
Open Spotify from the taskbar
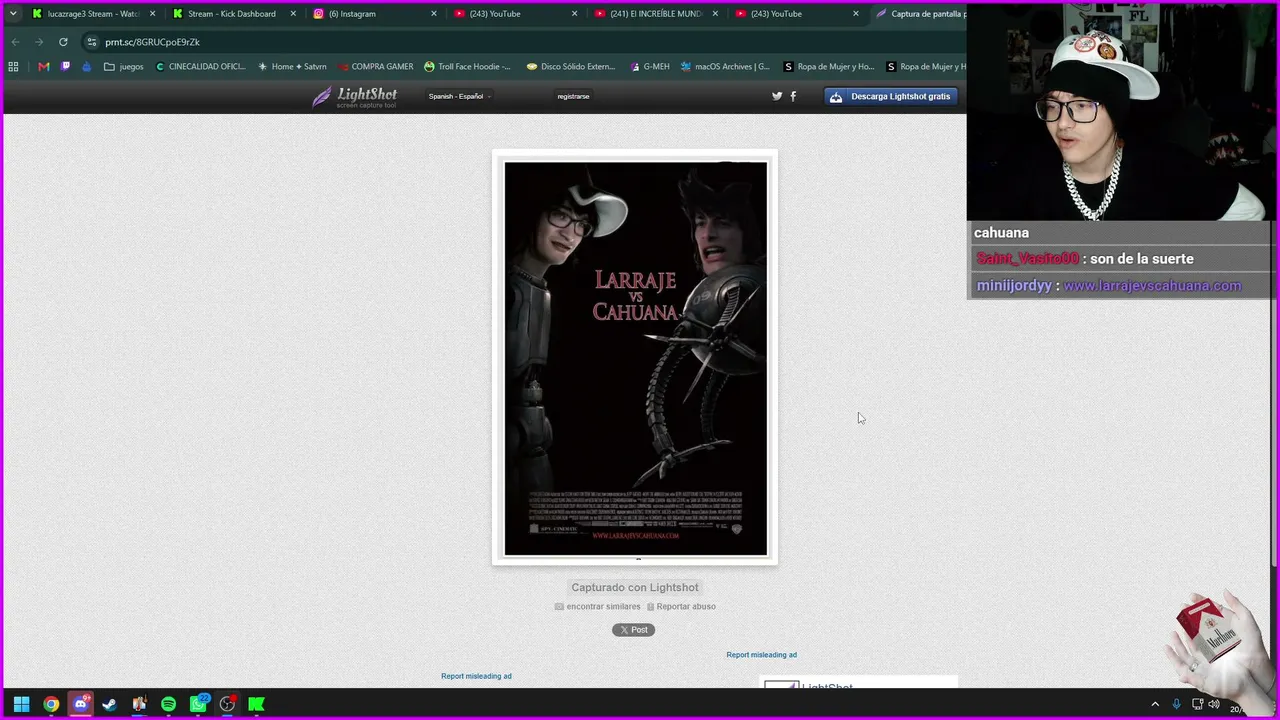168,704
